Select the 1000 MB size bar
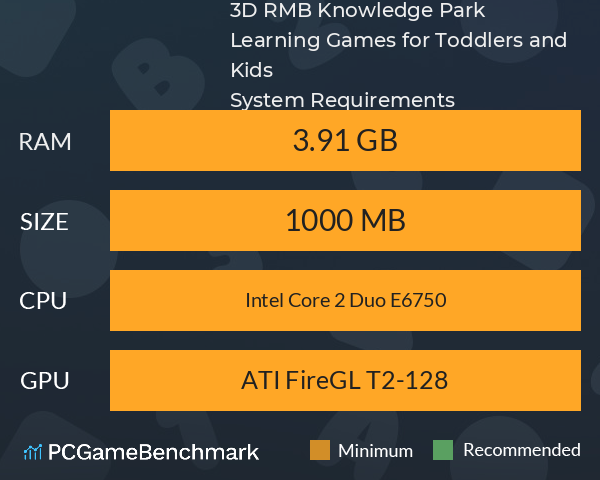600x480 pixels. 345,220
